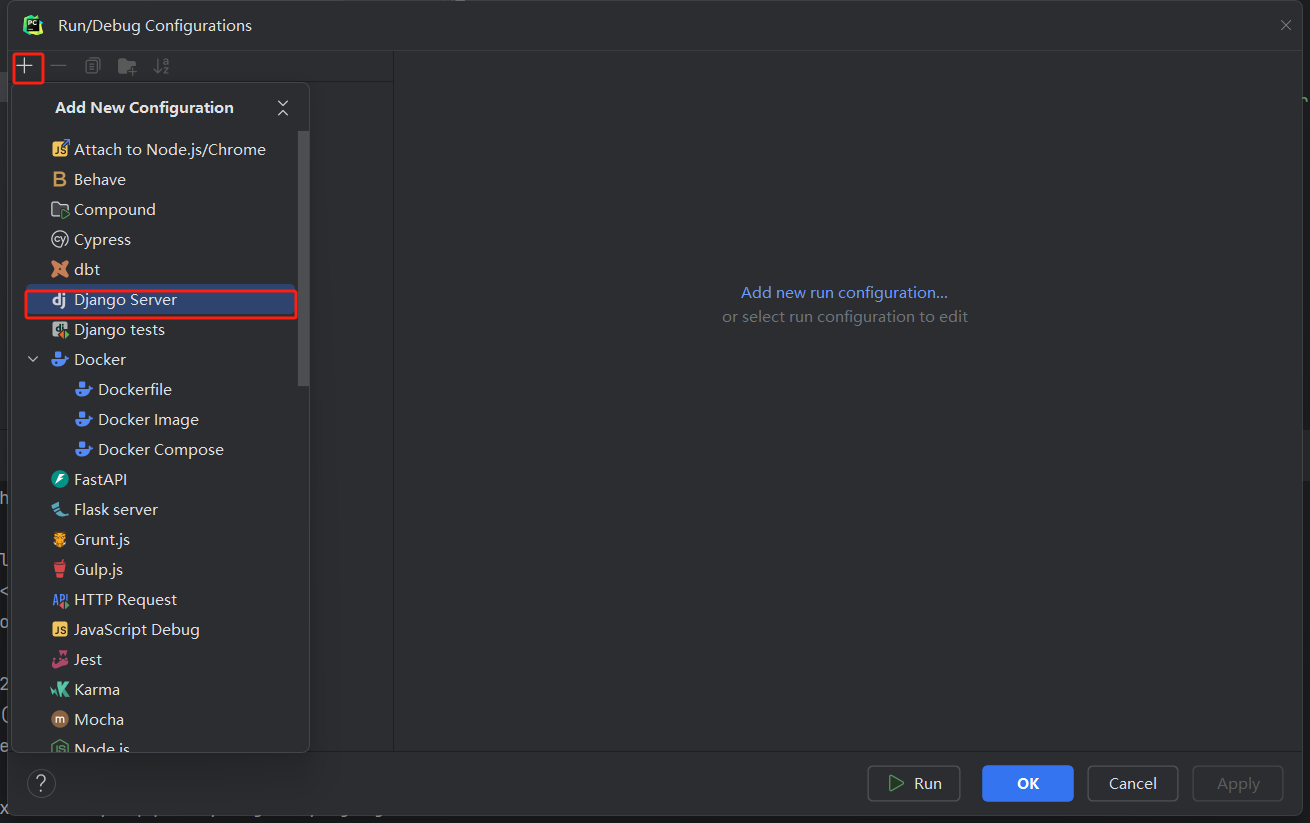Confirm with the OK button

tap(1028, 784)
